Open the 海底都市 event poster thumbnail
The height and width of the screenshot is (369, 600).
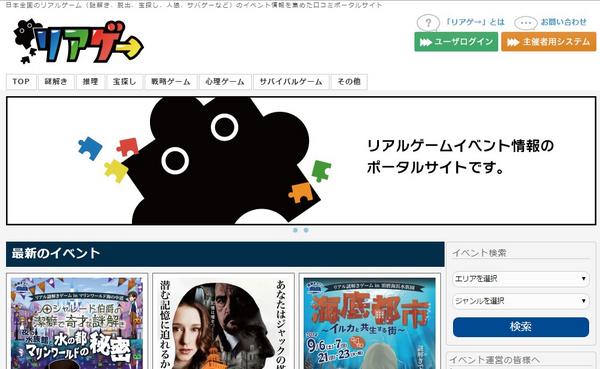point(370,323)
